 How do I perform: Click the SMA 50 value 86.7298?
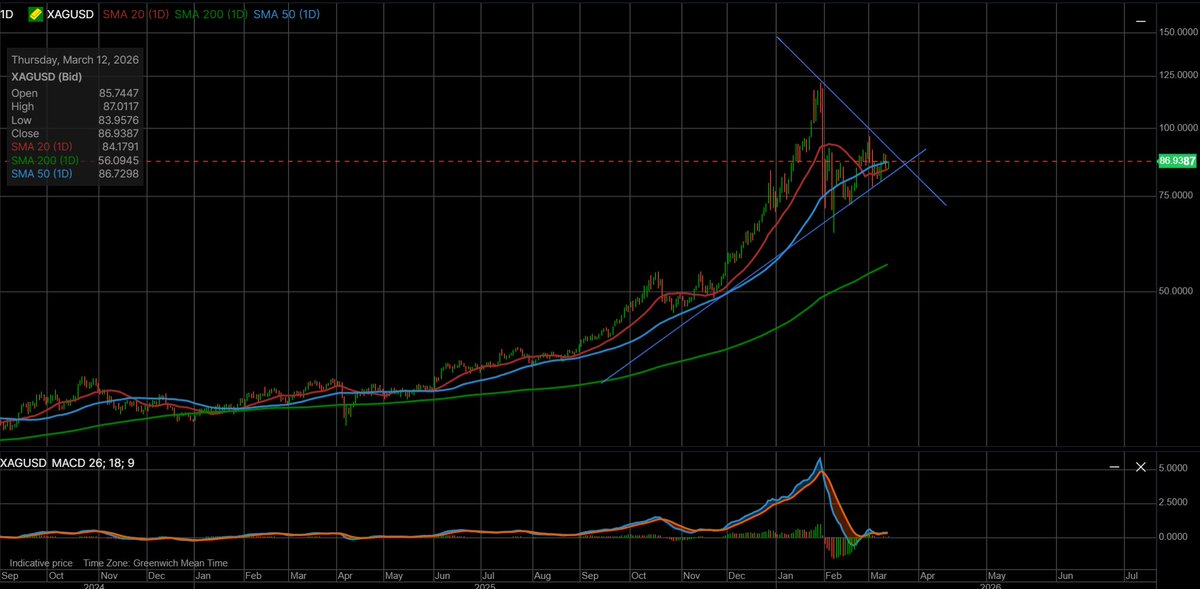(118, 174)
